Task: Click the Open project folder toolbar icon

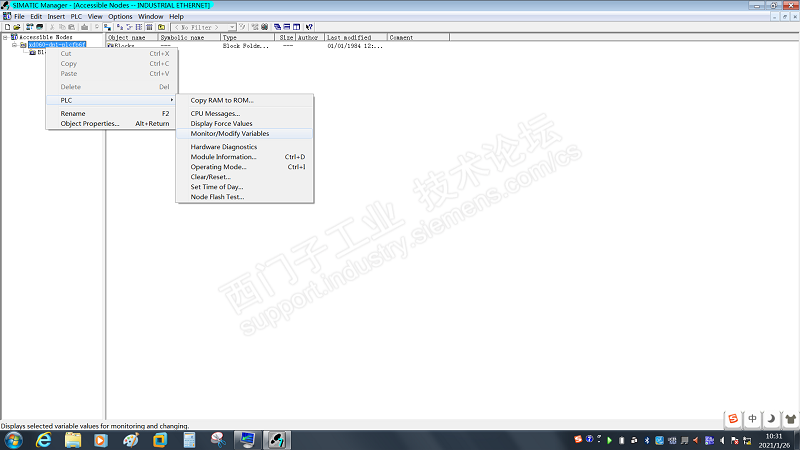Action: coord(17,27)
